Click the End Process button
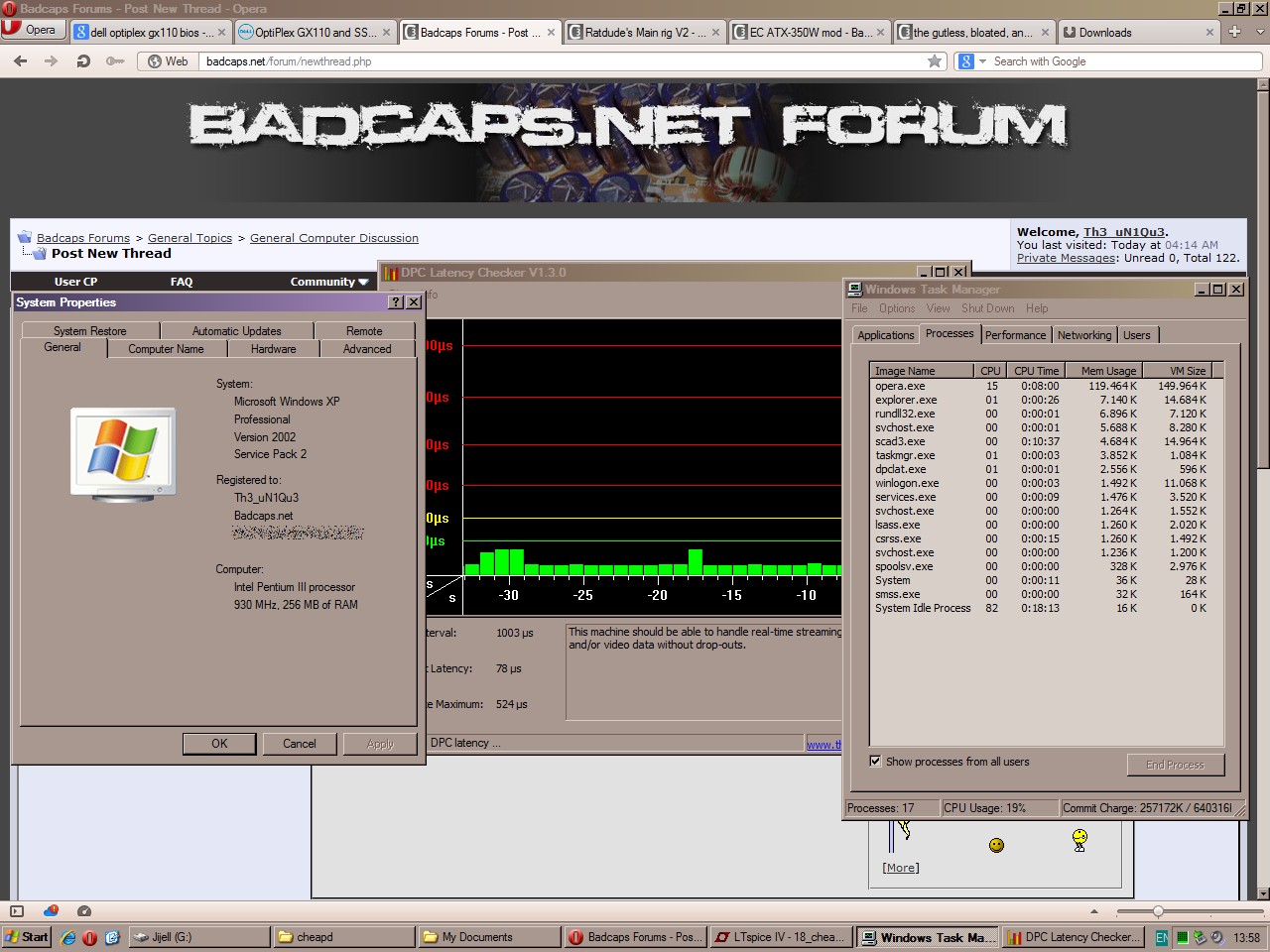Screen dimensions: 1270x952 pyautogui.click(x=1176, y=765)
